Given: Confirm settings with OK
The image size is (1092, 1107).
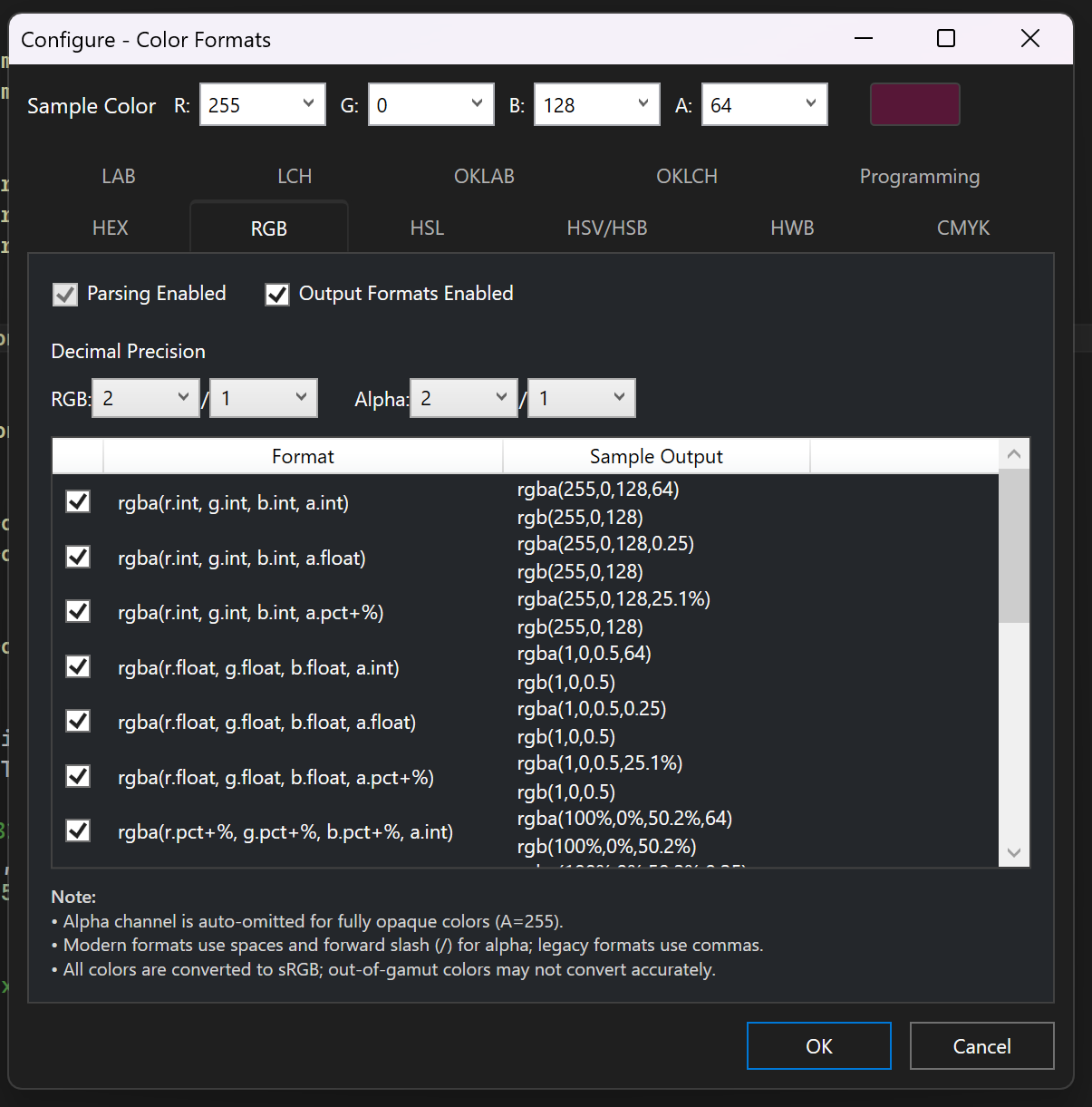Looking at the screenshot, I should coord(818,1045).
